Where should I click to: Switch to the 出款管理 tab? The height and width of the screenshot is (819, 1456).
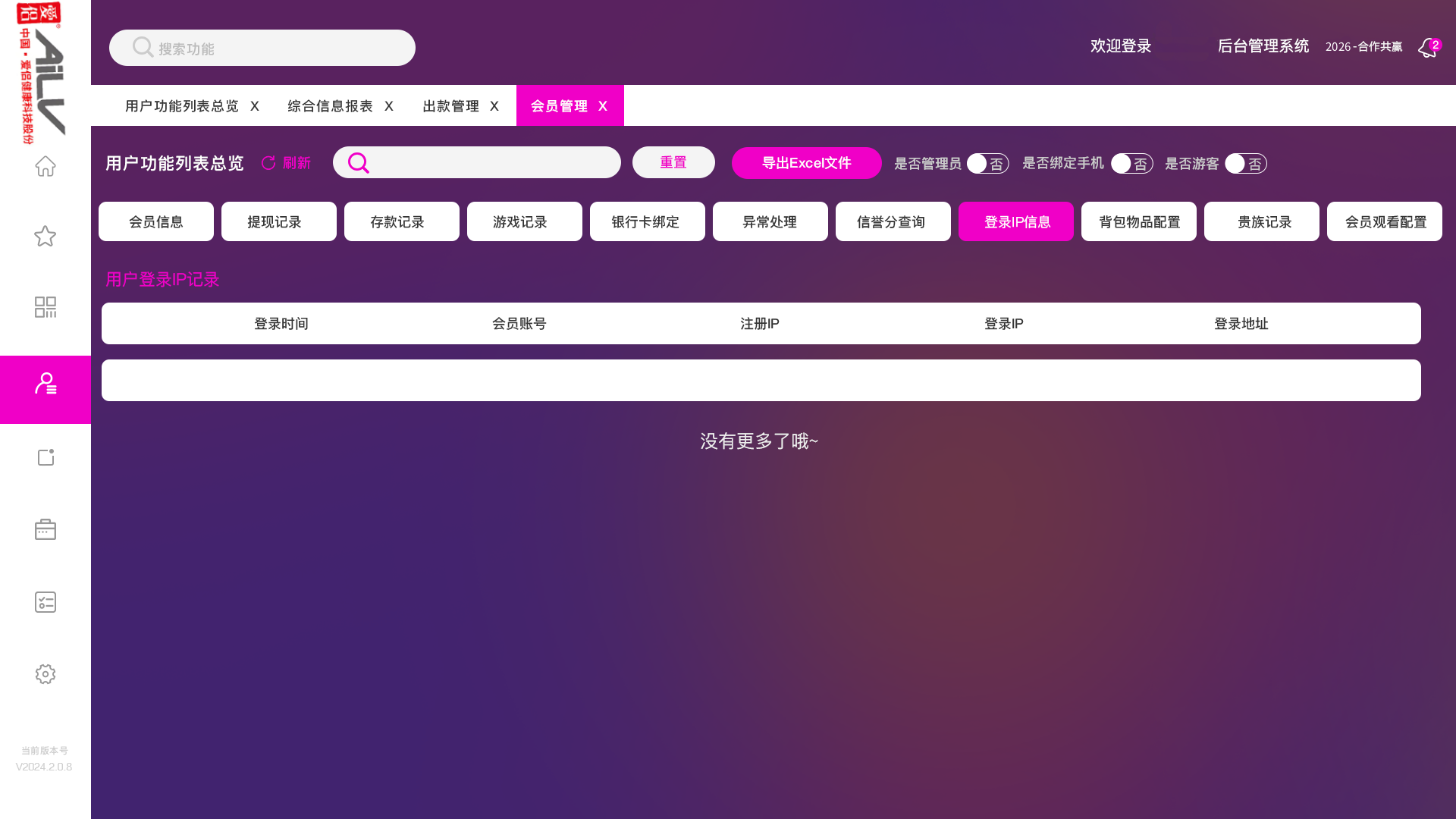coord(450,106)
